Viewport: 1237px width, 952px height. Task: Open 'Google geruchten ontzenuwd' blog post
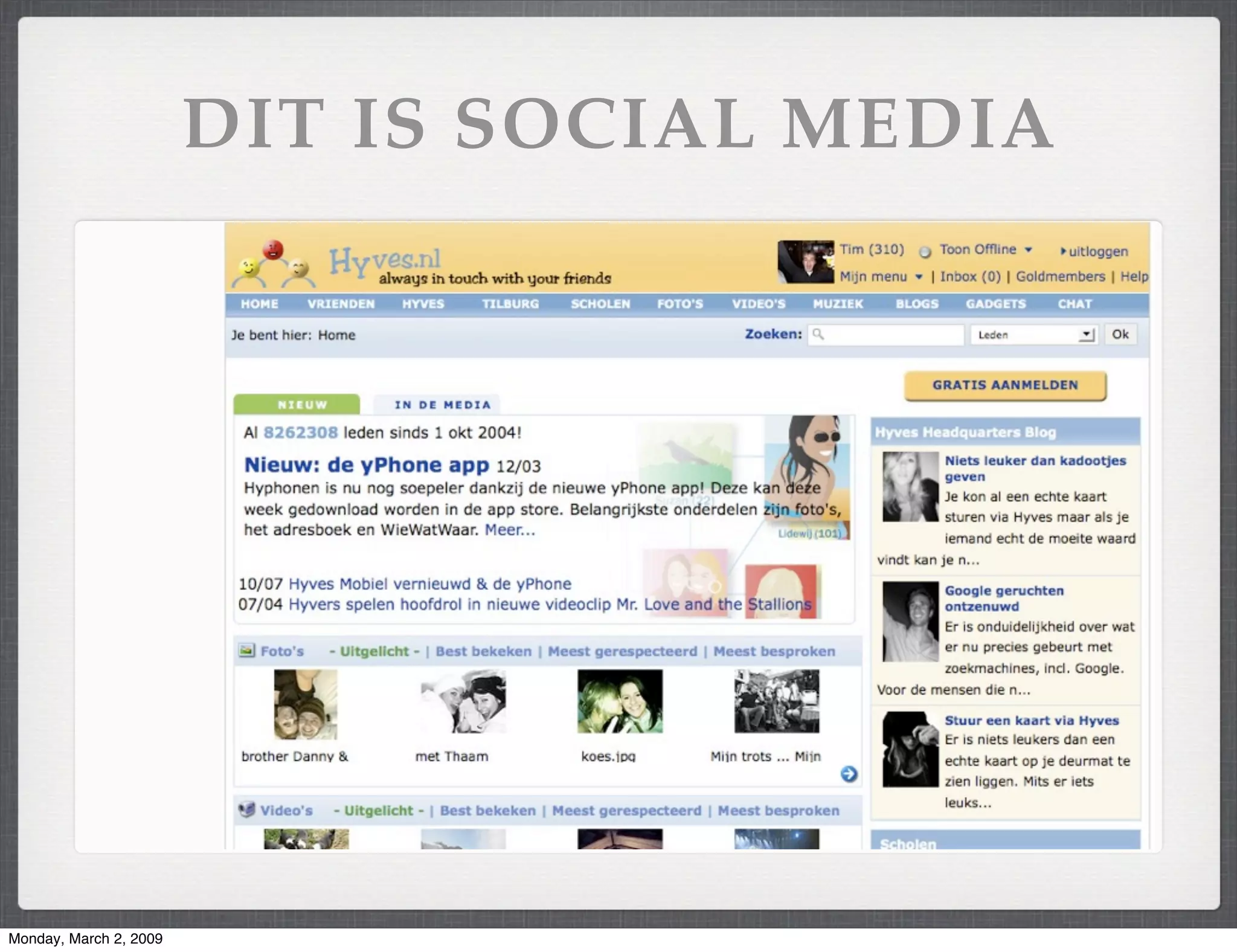(x=1004, y=598)
